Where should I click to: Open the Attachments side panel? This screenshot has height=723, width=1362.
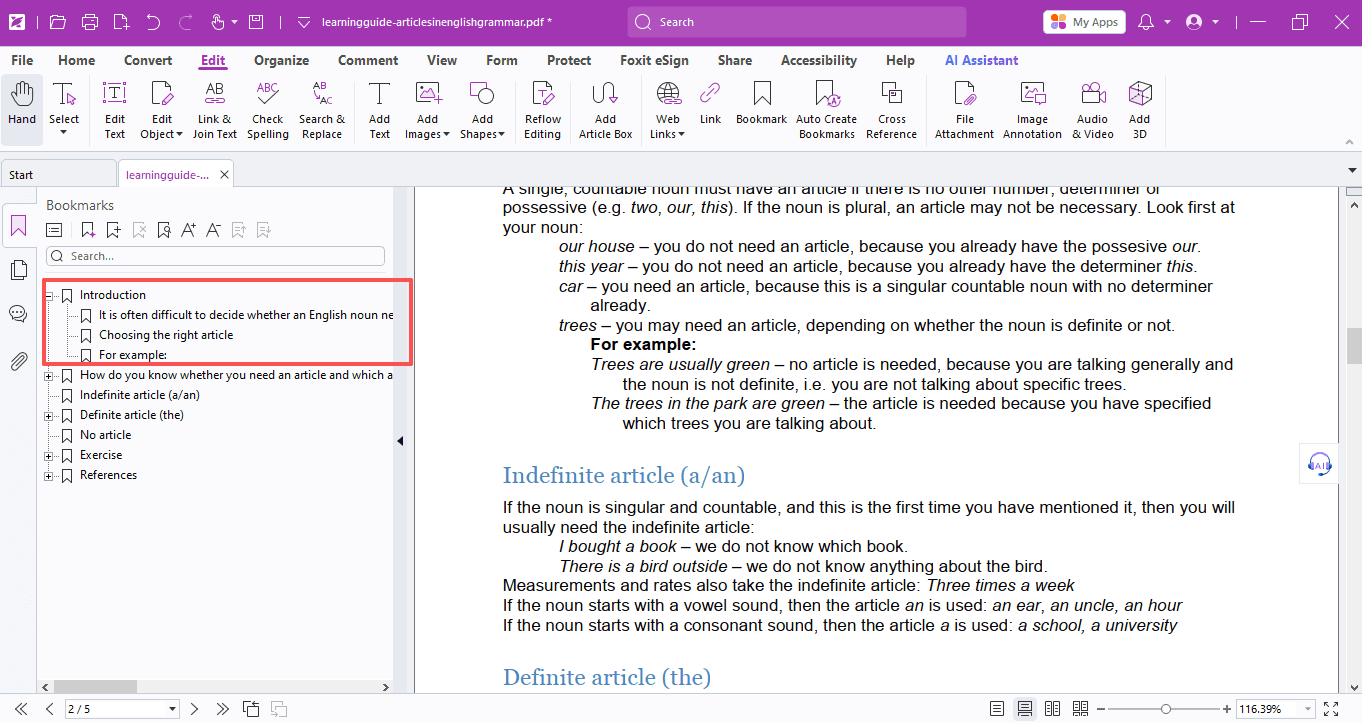tap(18, 361)
